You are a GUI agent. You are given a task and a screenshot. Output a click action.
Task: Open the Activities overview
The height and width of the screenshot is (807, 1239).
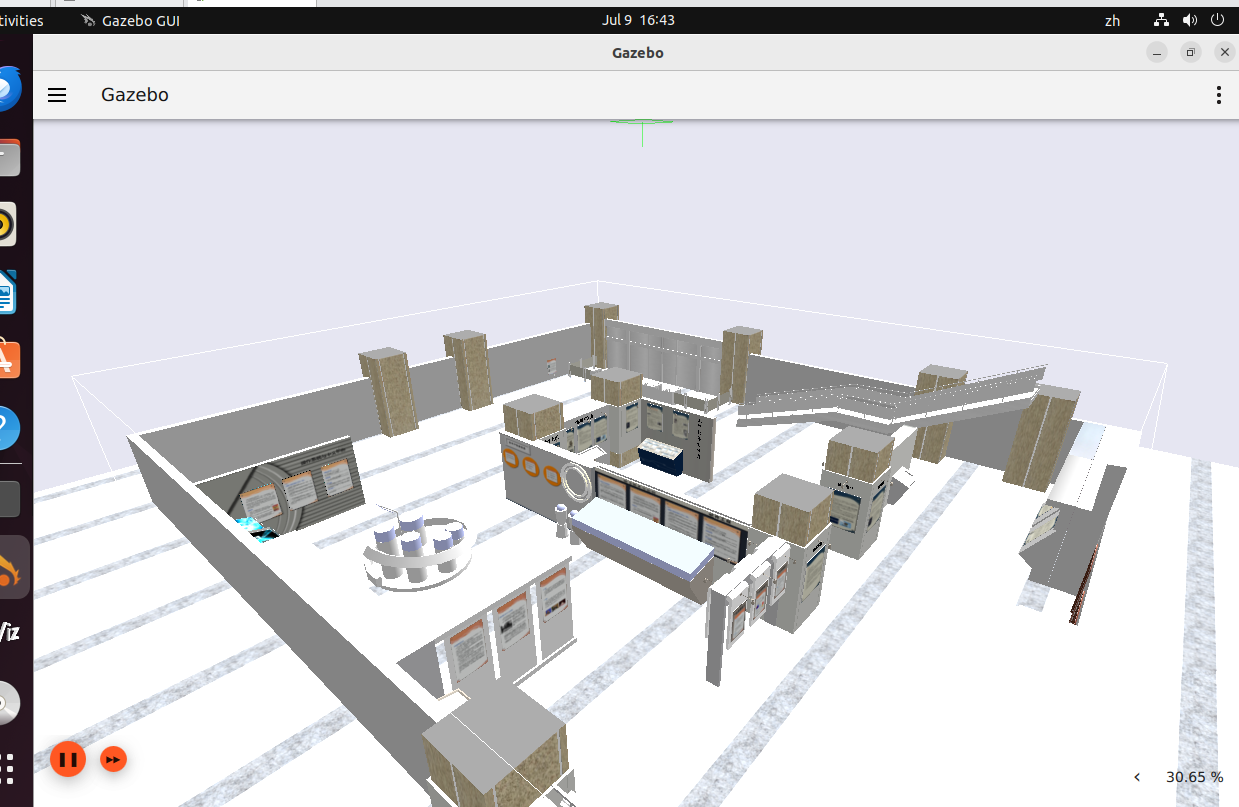pyautogui.click(x=20, y=20)
